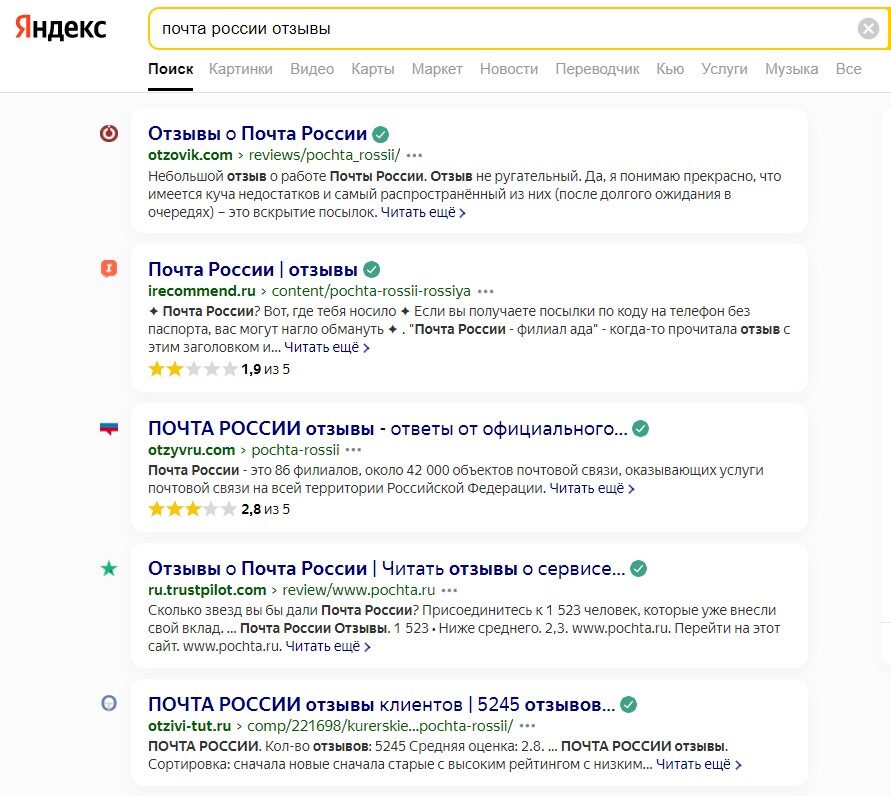Click the otzyvru.com flag favicon

point(109,429)
